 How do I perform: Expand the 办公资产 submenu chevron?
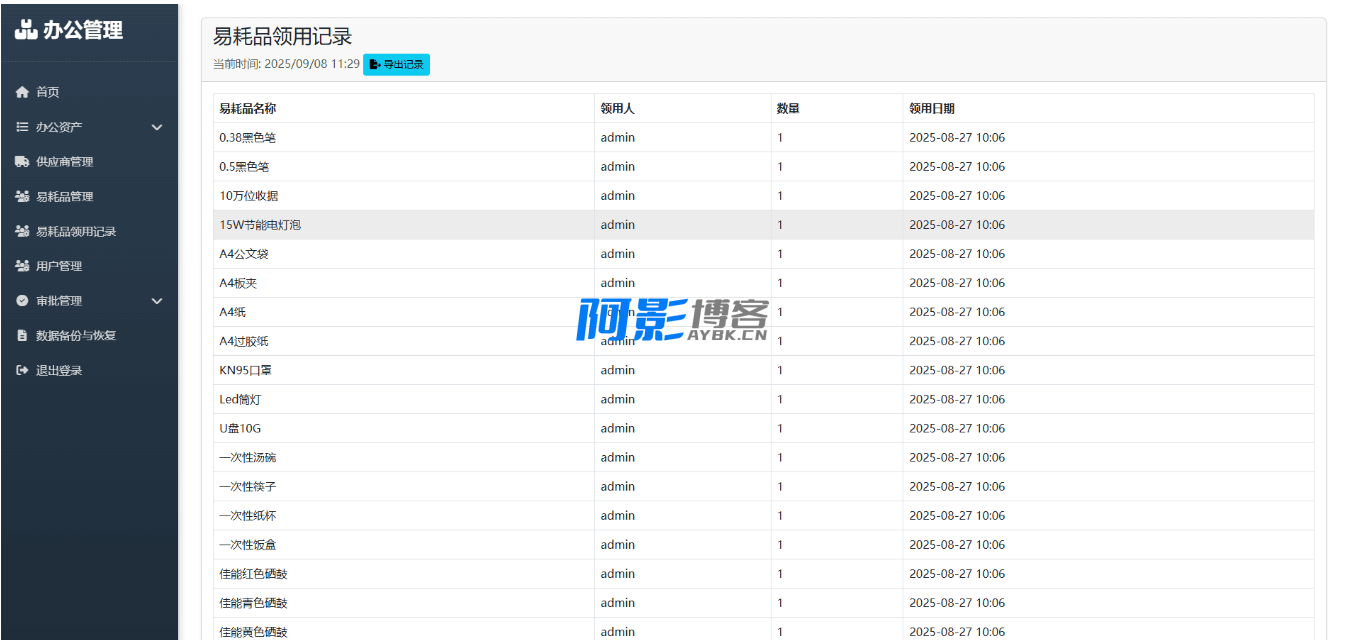pyautogui.click(x=156, y=127)
